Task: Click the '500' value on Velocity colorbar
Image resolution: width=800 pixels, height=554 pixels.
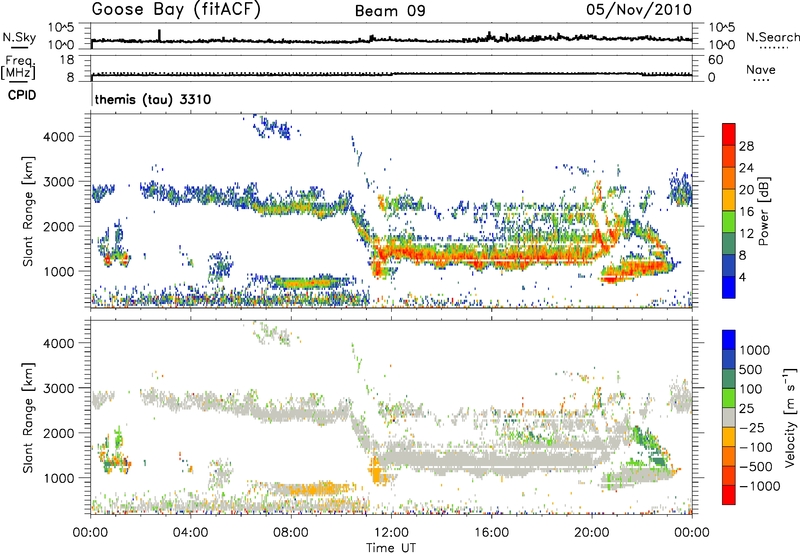Action: point(751,369)
